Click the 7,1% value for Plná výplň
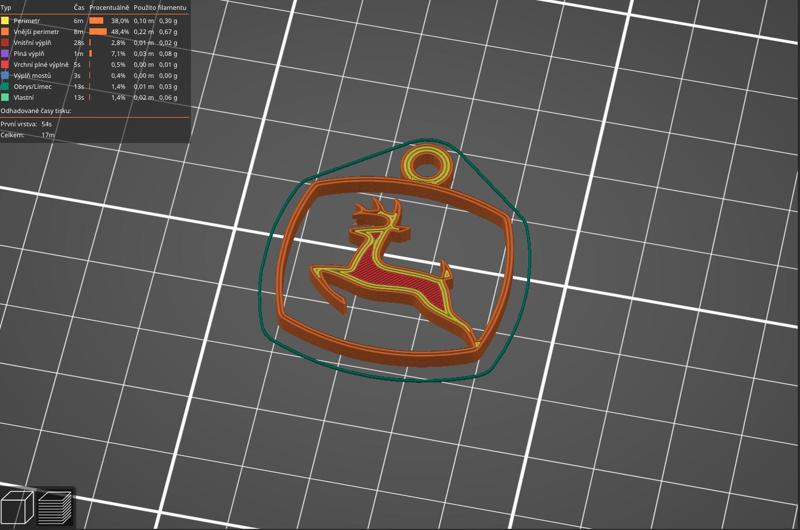Viewport: 800px width, 530px height. coord(118,54)
